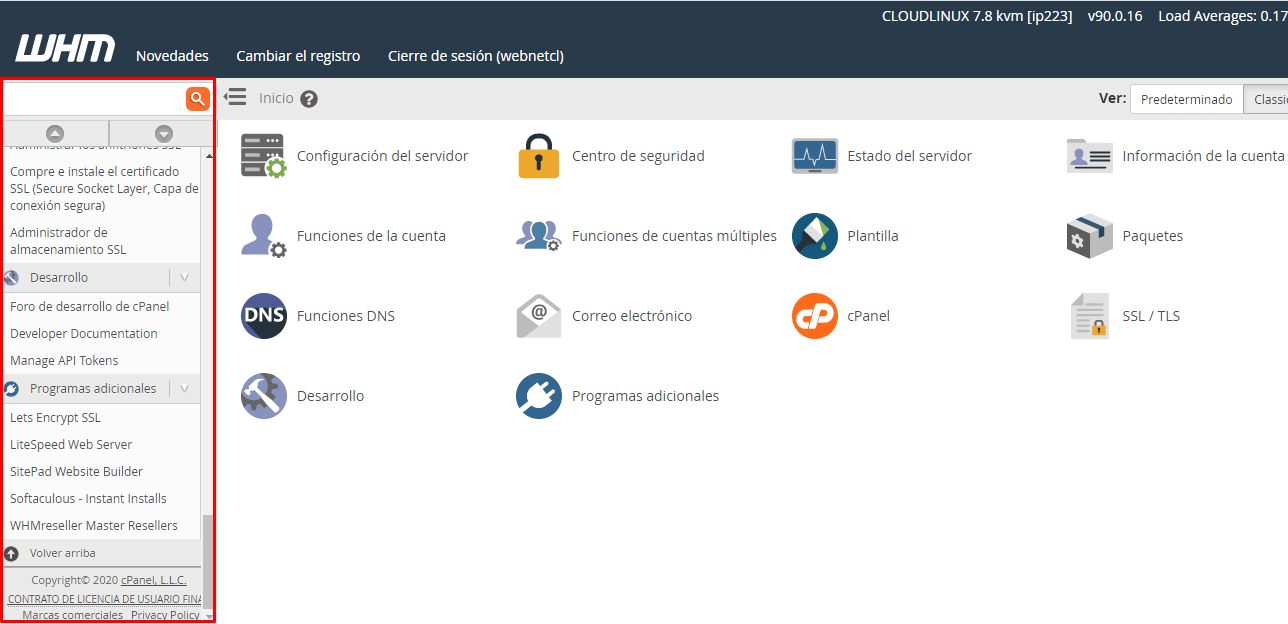Image resolution: width=1288 pixels, height=624 pixels.
Task: Open the cPanel orange logo icon
Action: click(814, 316)
